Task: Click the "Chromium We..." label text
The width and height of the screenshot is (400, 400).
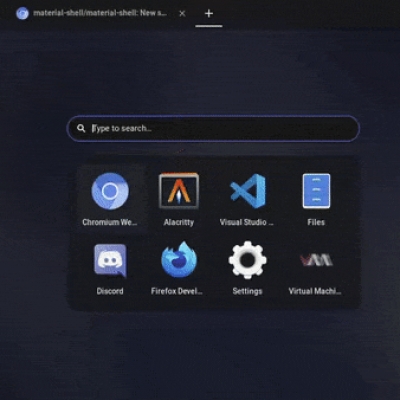Action: coord(110,222)
